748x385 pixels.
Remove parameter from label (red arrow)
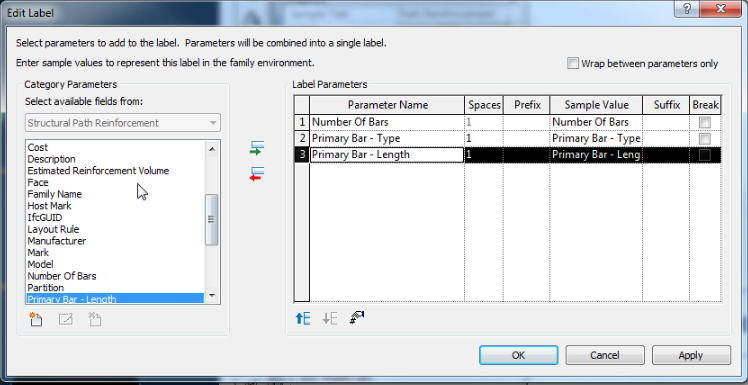click(257, 174)
